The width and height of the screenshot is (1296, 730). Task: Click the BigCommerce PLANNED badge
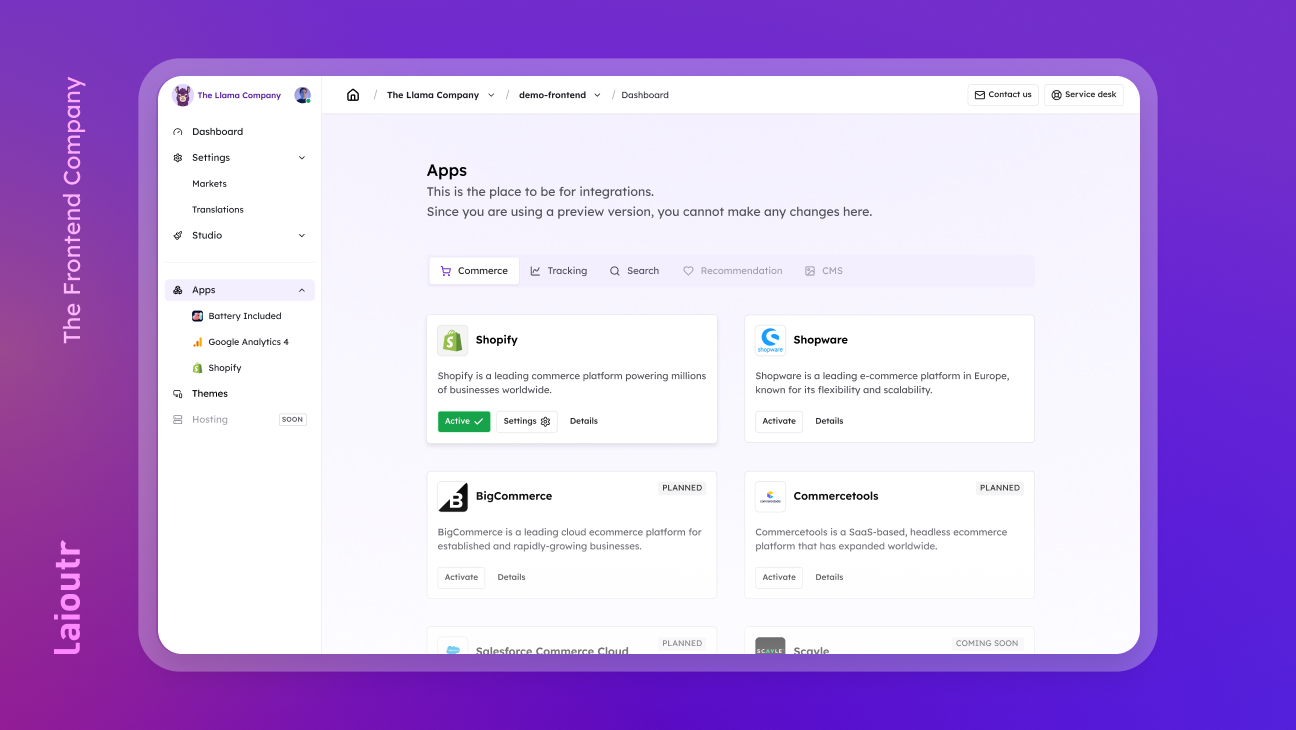click(x=682, y=488)
